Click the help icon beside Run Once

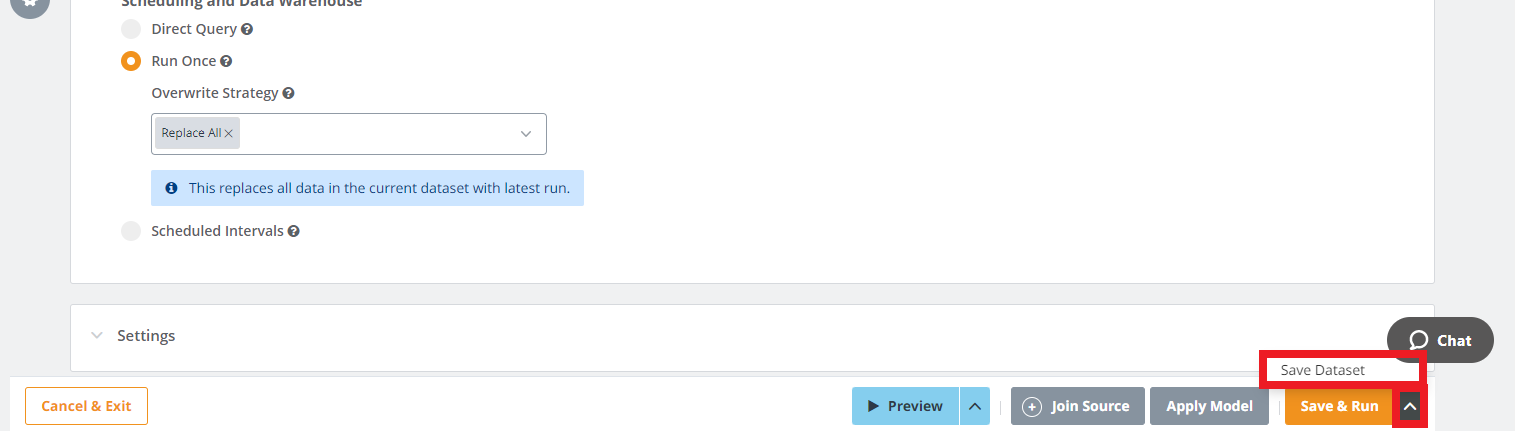coord(226,62)
